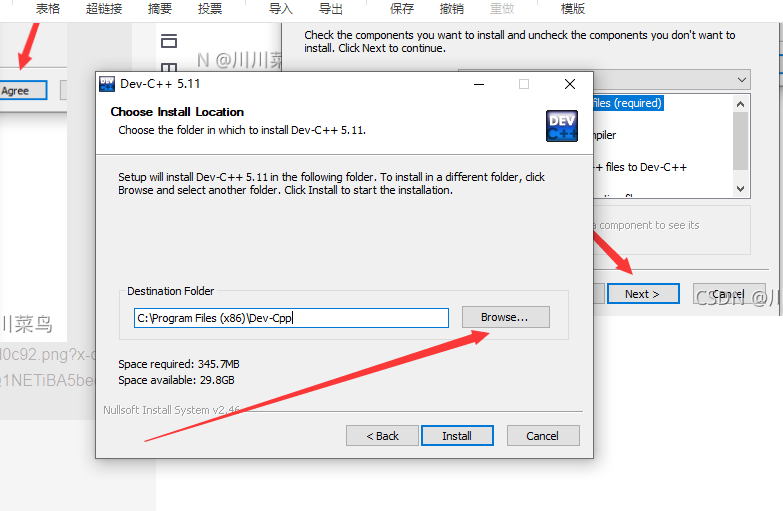Open the 投票 toolbar item
Viewport: 783px width, 511px height.
210,8
